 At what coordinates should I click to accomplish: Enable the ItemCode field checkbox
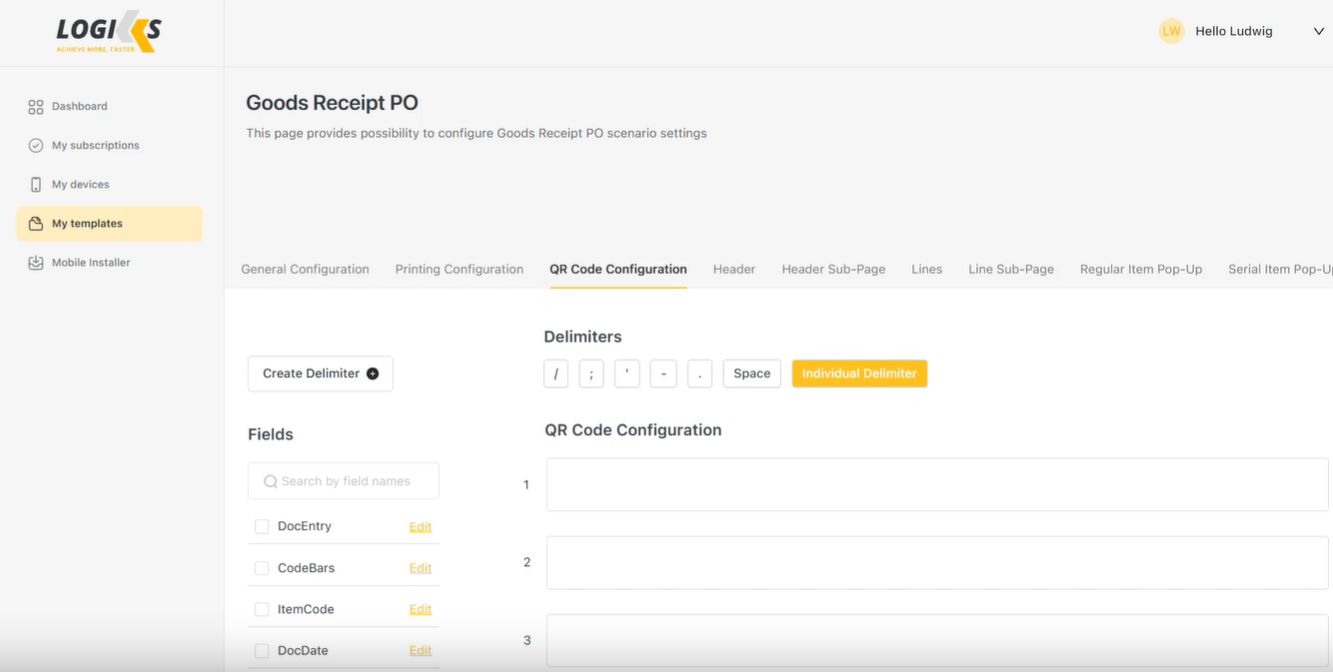pyautogui.click(x=262, y=610)
